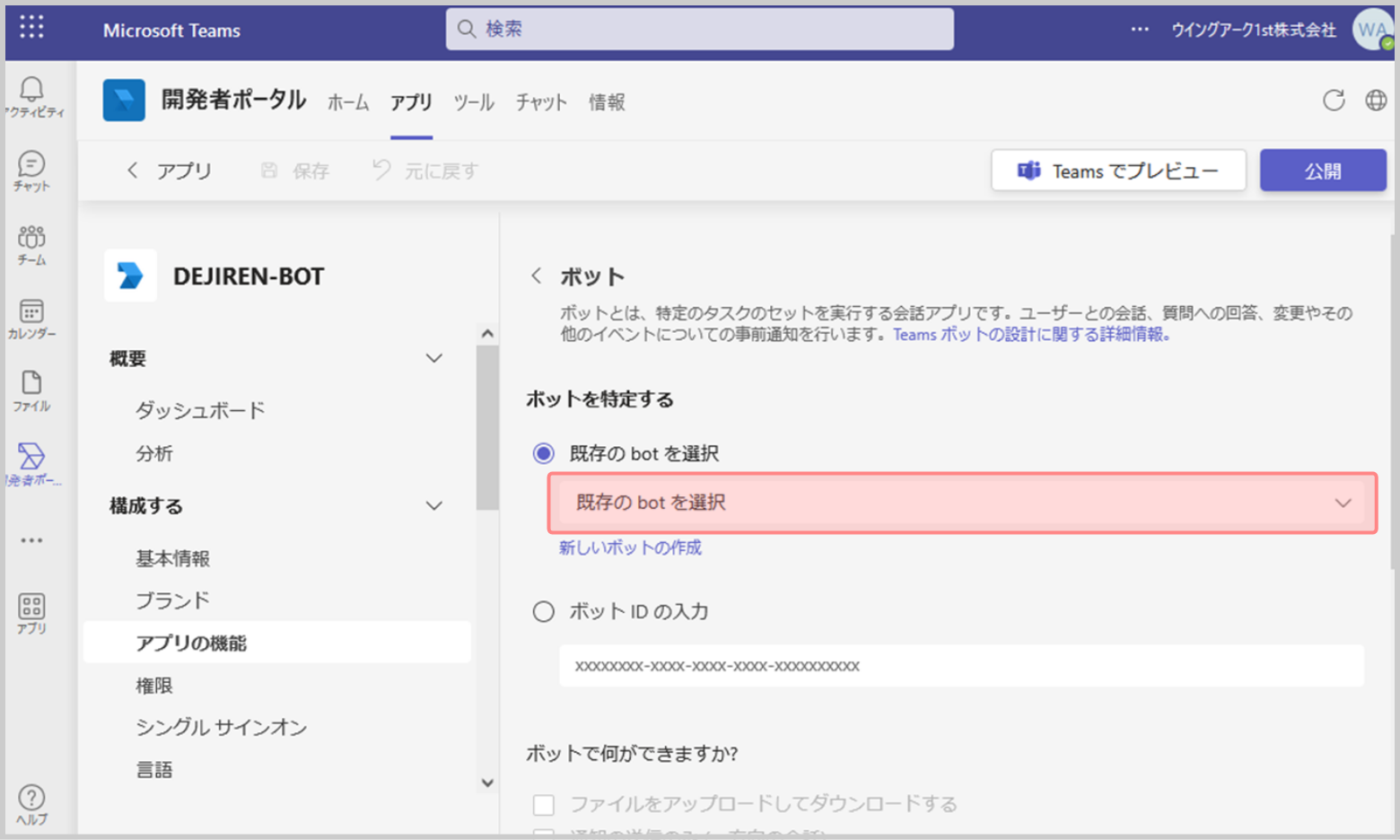Select アプリの機能 in the side menu
Screen dimensions: 1400x840
[276, 643]
